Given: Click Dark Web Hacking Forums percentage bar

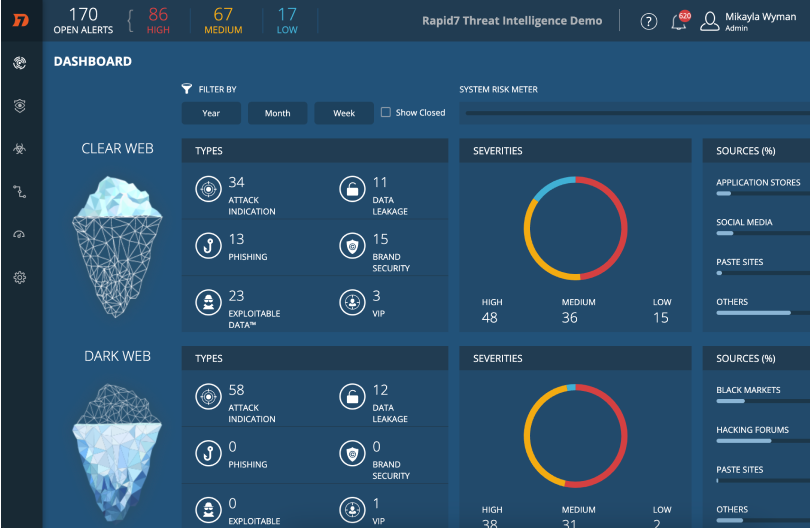Looking at the screenshot, I should click(763, 441).
